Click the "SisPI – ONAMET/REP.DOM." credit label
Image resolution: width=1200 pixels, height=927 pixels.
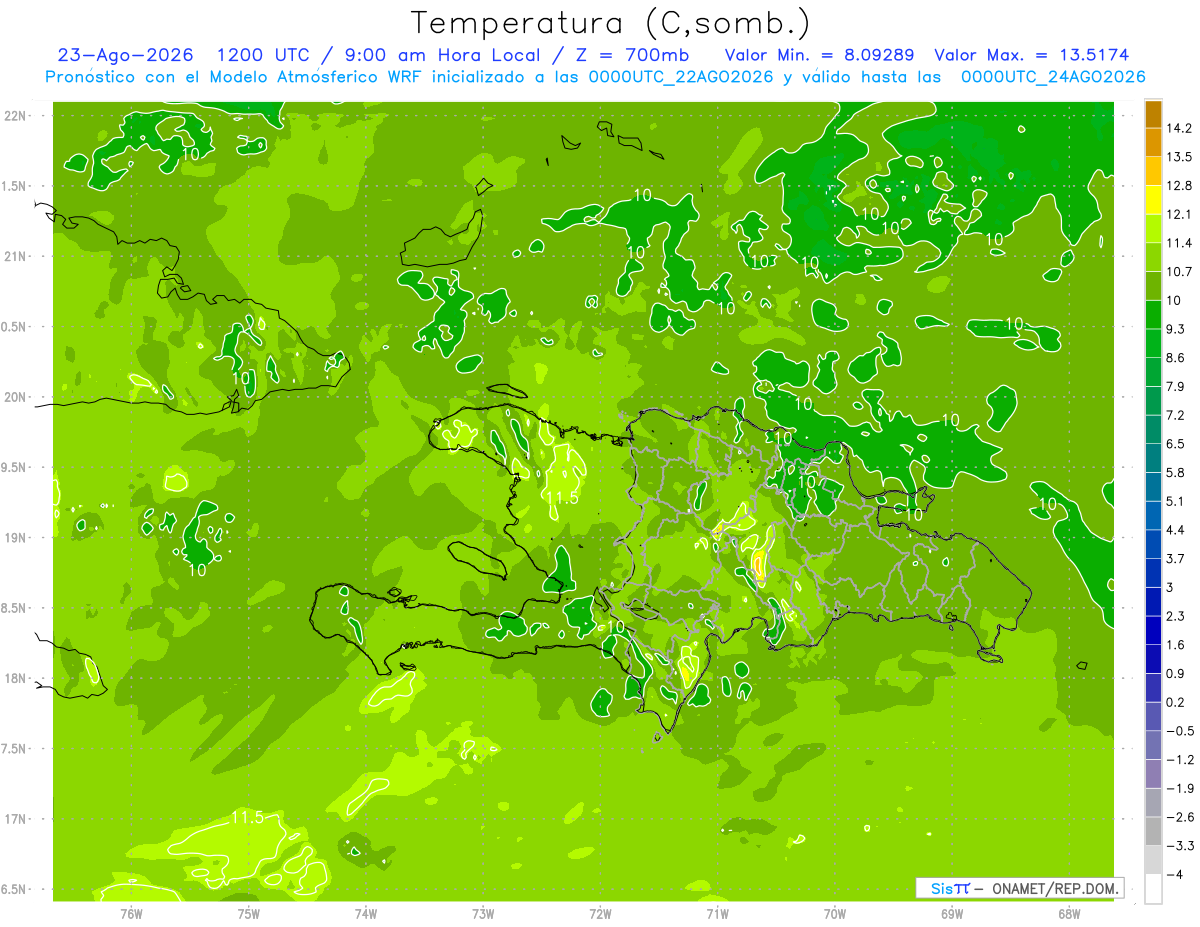tap(1020, 888)
